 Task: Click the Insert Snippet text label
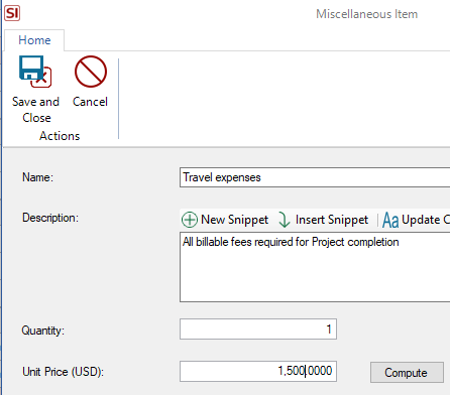point(332,220)
